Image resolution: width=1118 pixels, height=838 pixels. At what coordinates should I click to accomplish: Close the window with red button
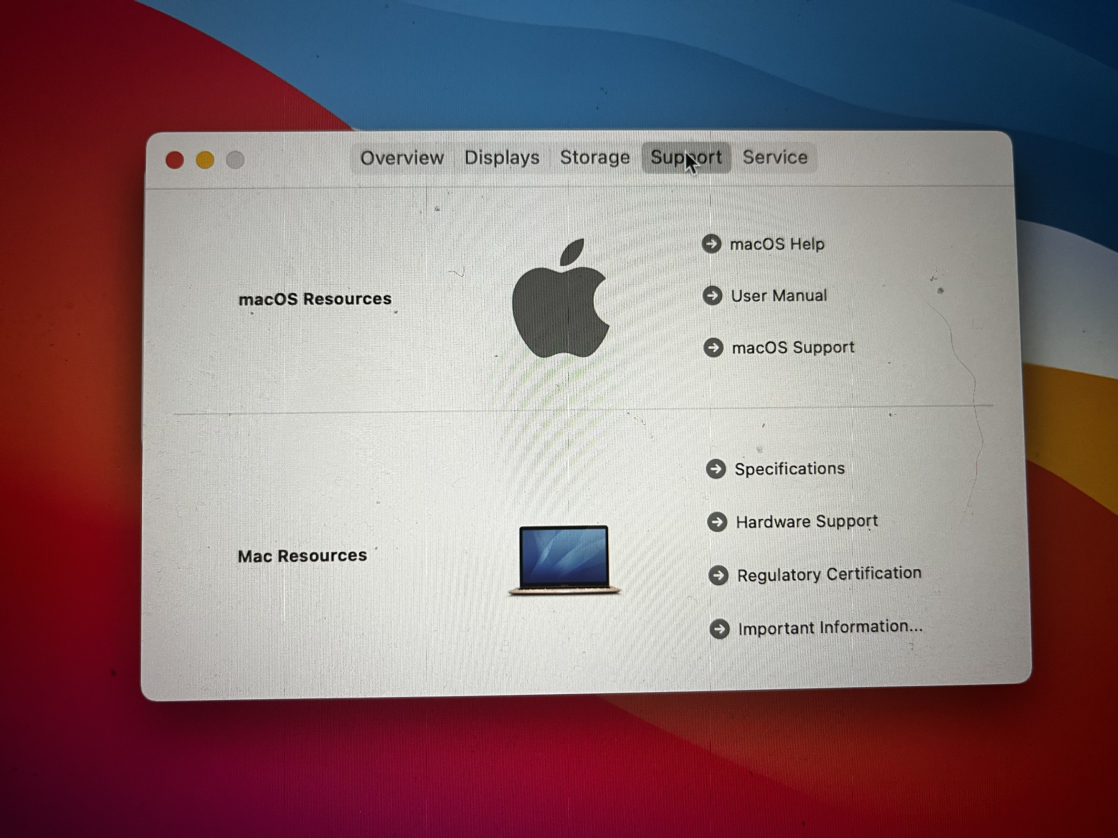pos(175,160)
